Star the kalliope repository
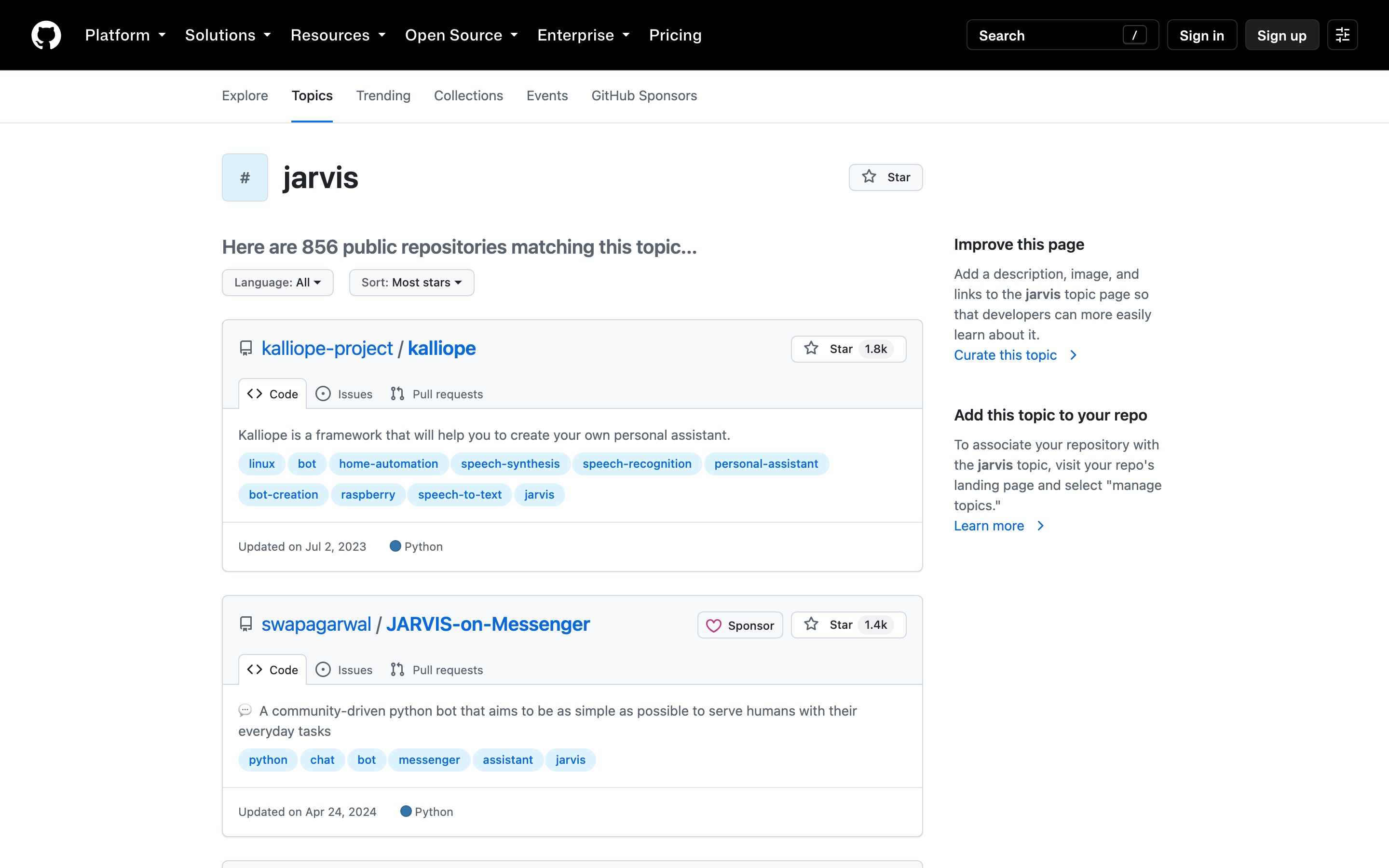1389x868 pixels. 848,349
